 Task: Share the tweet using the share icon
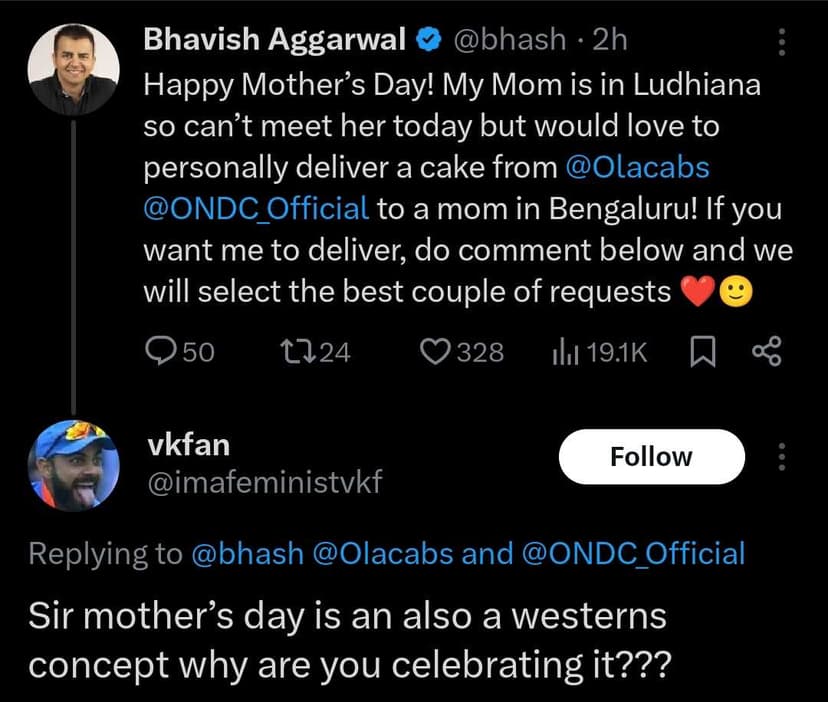coord(765,351)
